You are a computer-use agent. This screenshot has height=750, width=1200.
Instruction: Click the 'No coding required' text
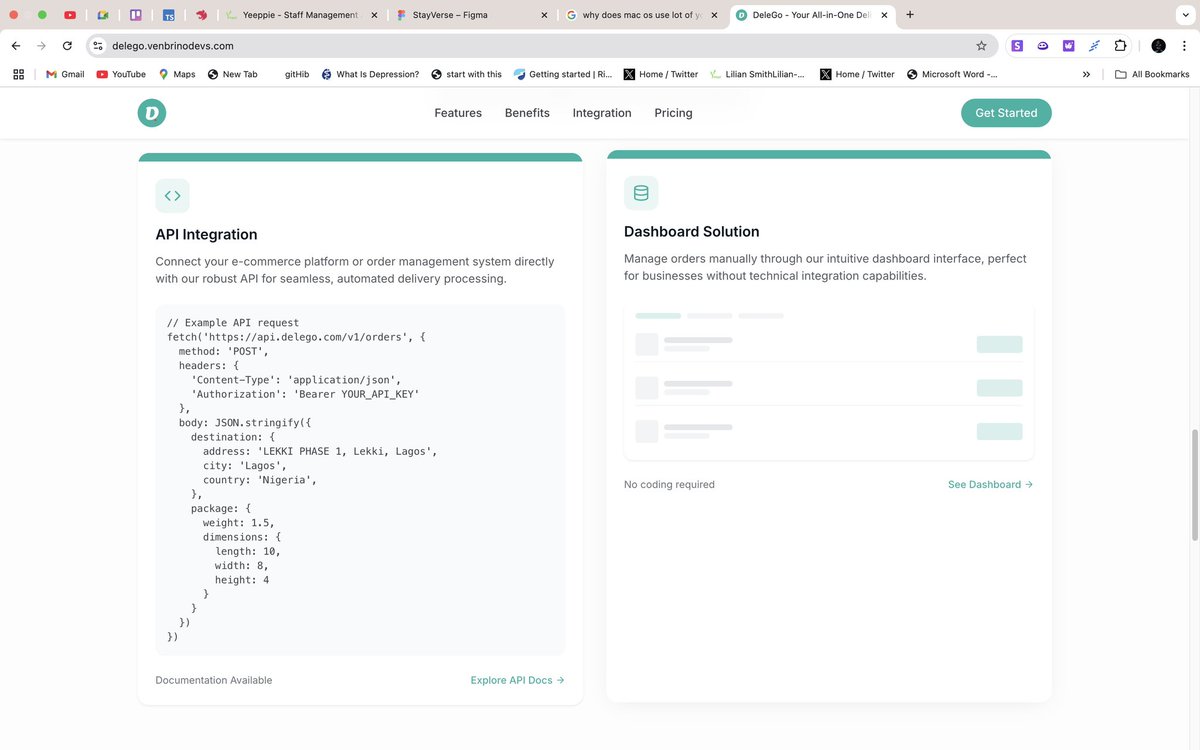[669, 484]
